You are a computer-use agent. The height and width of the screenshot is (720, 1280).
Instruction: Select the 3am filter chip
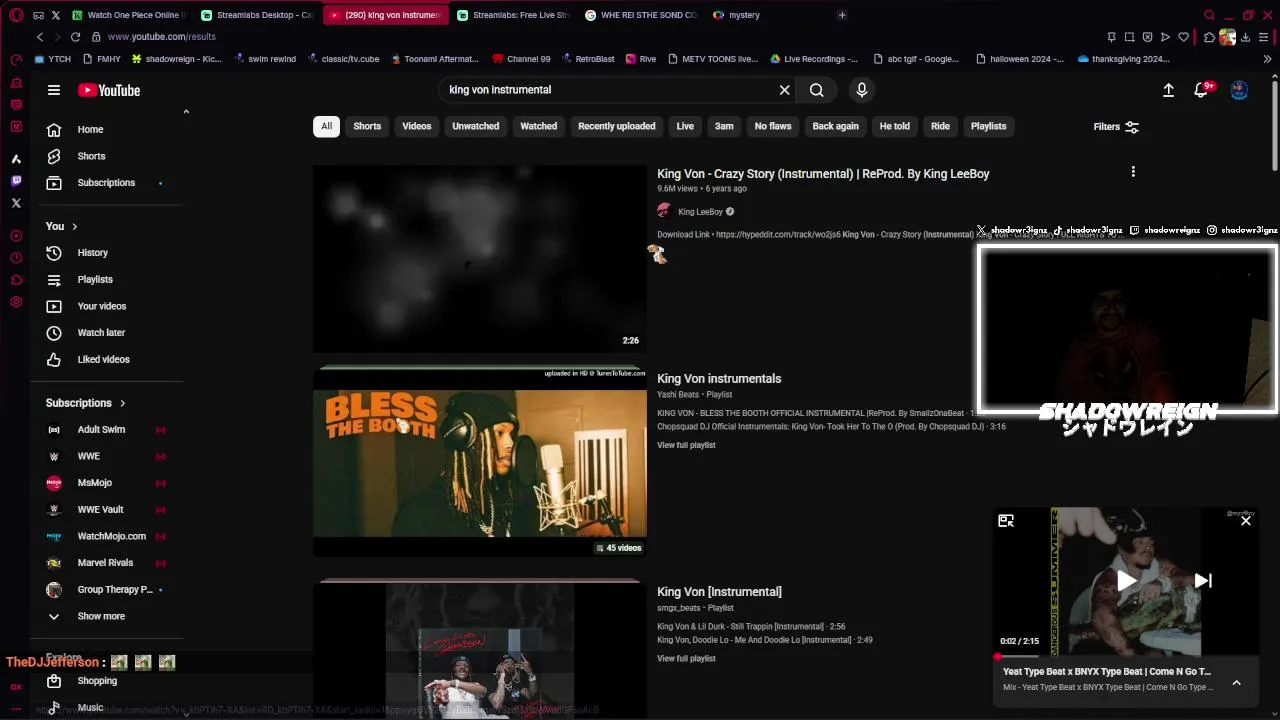click(x=724, y=126)
